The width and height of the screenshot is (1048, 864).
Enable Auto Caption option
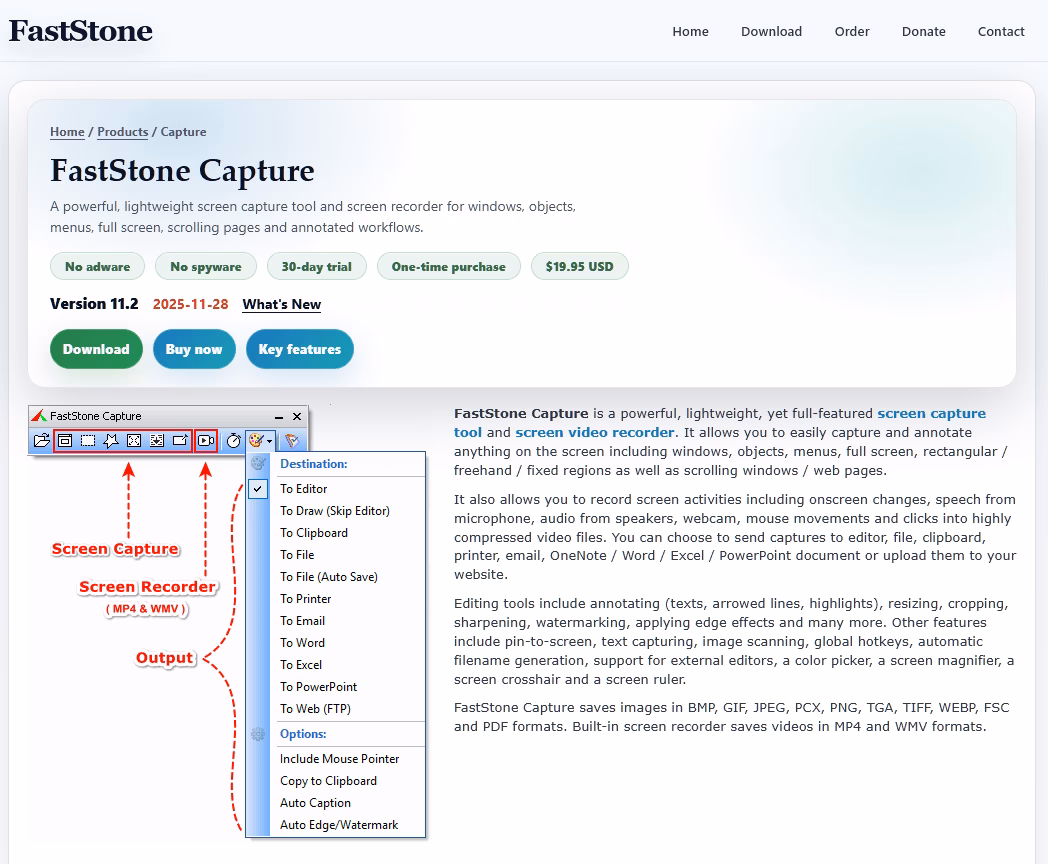[x=315, y=803]
